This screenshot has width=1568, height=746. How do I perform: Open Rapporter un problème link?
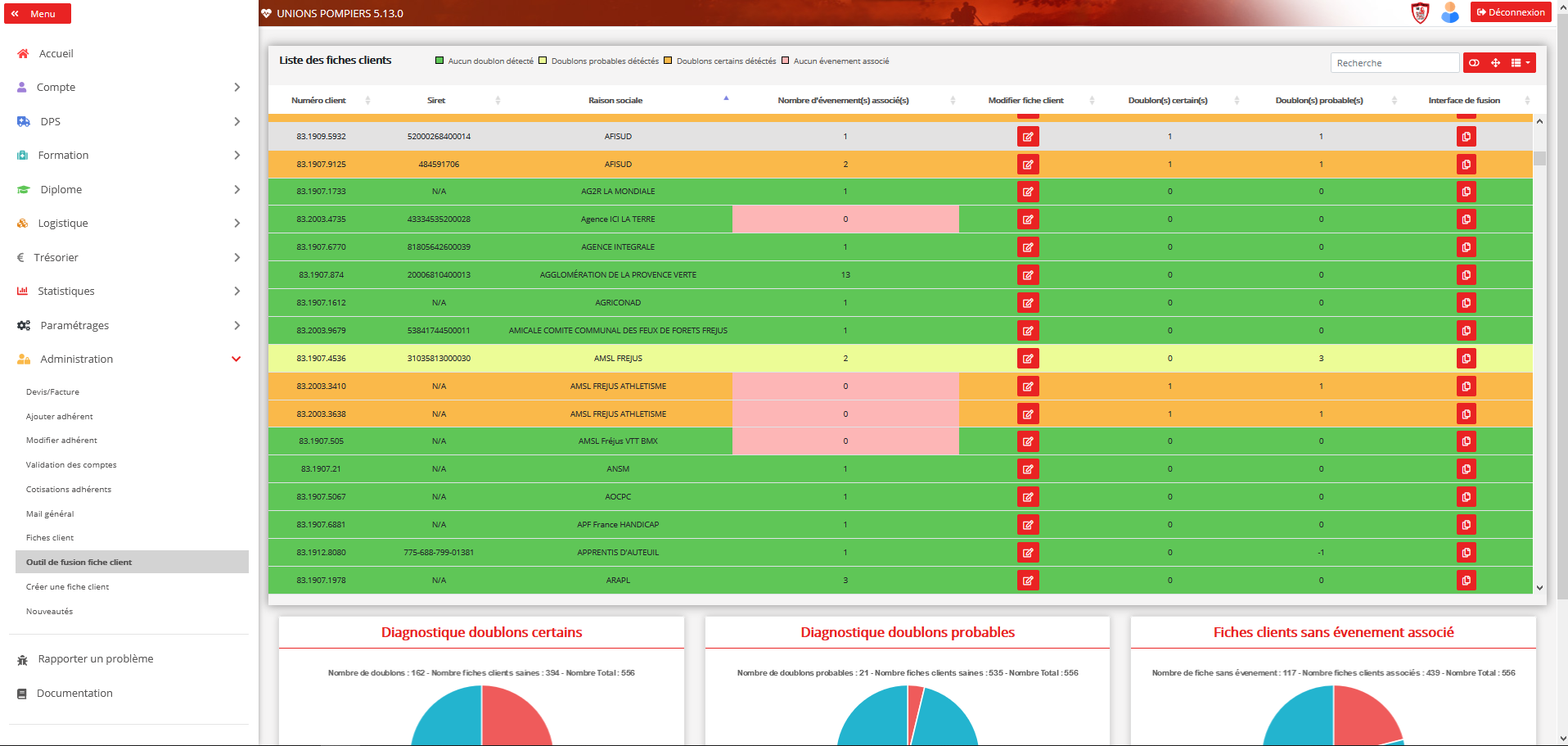coord(95,659)
